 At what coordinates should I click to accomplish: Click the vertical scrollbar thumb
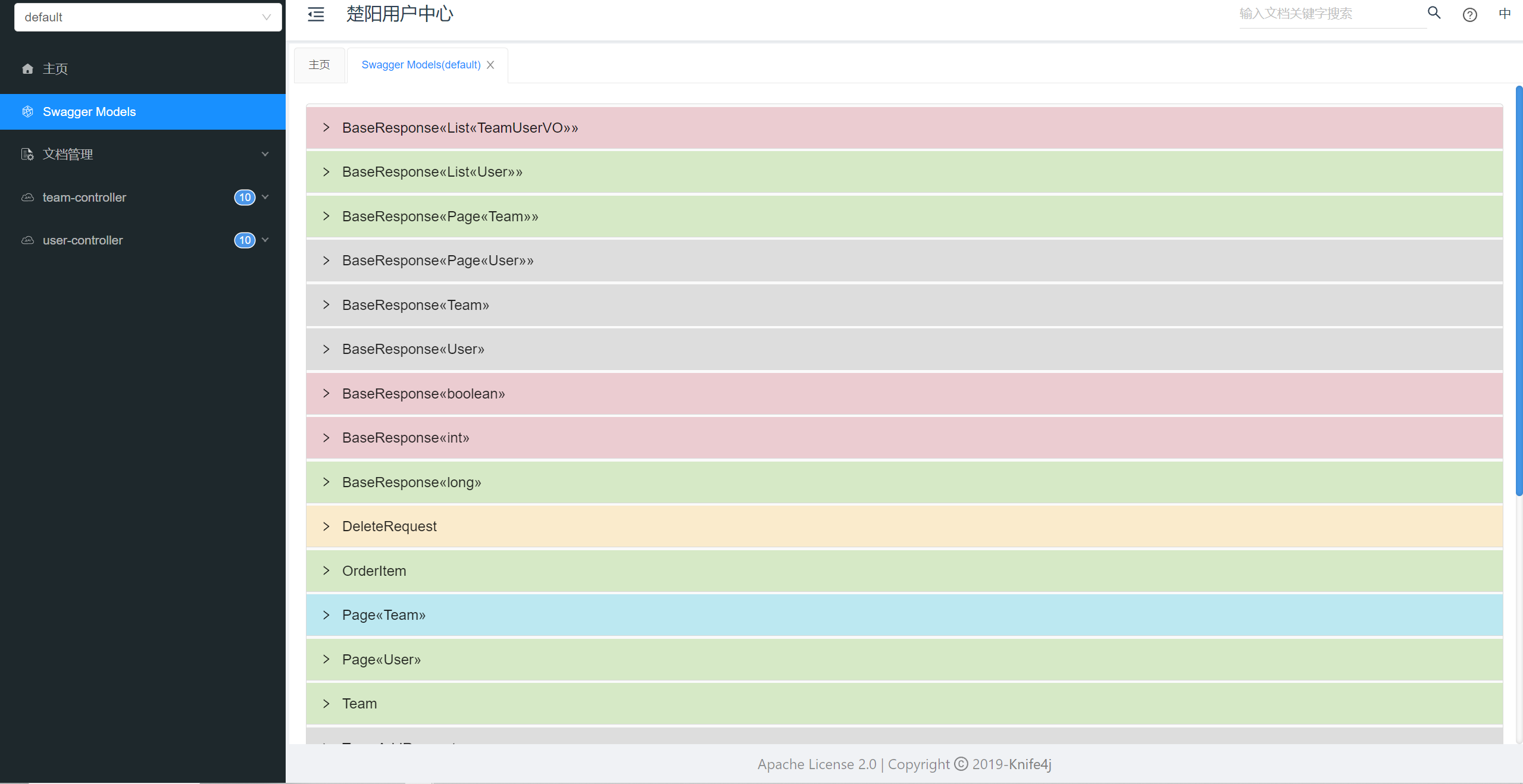pos(1519,291)
